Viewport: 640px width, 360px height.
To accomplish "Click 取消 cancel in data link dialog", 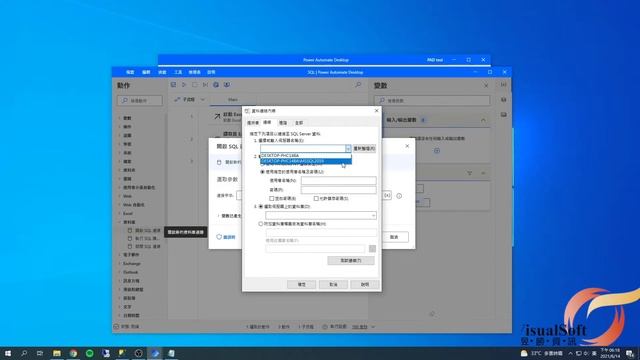I will (x=333, y=284).
